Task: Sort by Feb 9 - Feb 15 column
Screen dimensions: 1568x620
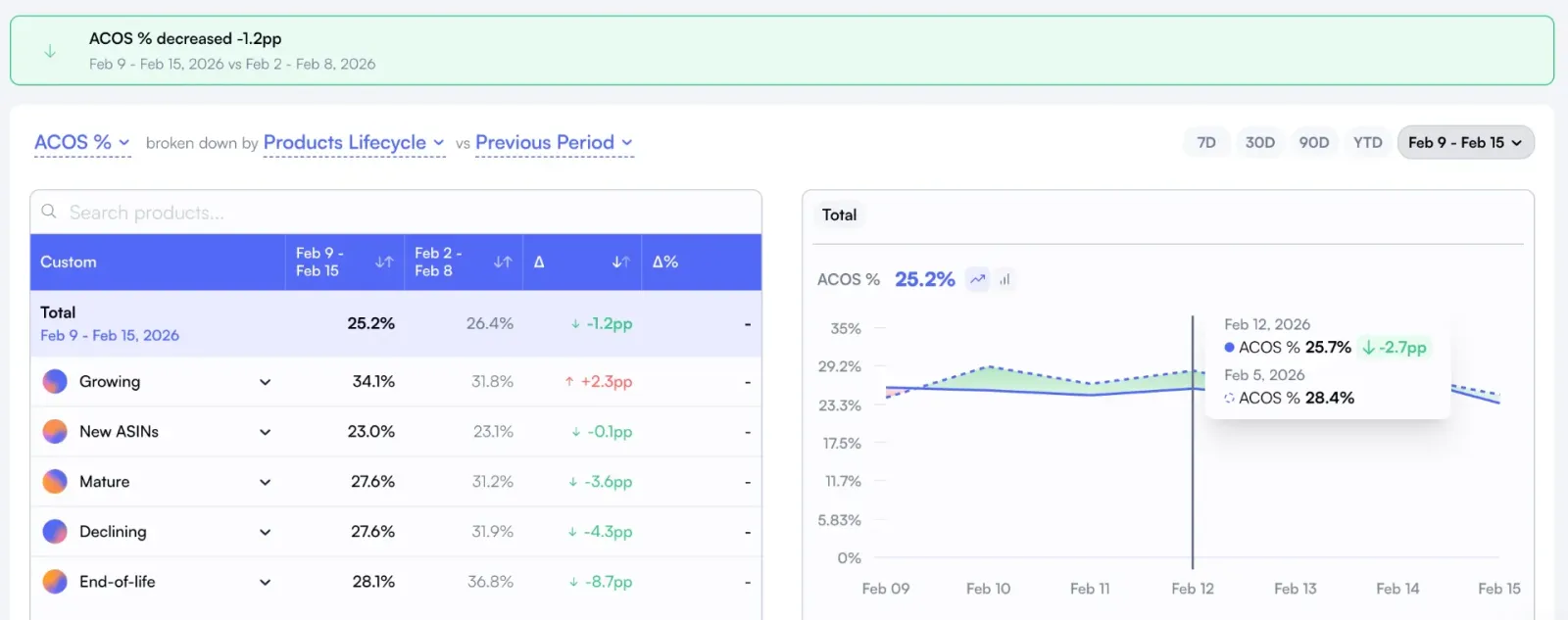Action: (x=384, y=262)
